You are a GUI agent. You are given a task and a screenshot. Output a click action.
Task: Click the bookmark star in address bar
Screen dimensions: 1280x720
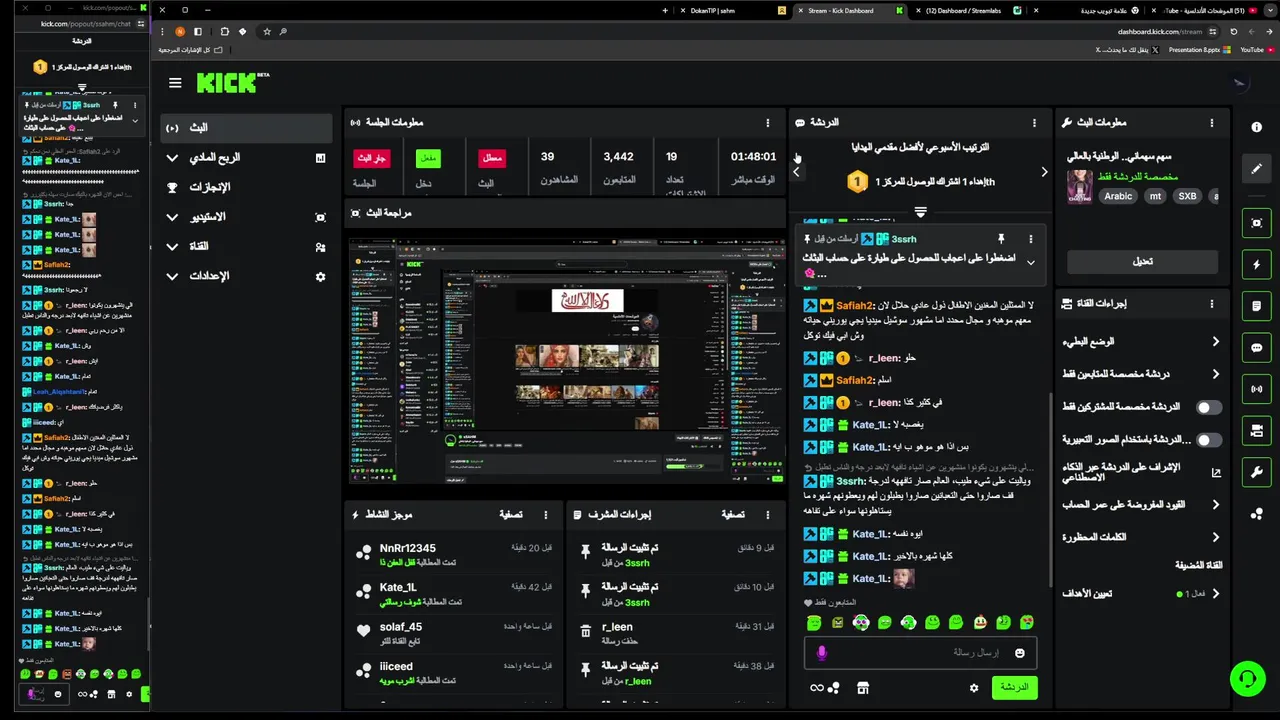click(x=267, y=32)
